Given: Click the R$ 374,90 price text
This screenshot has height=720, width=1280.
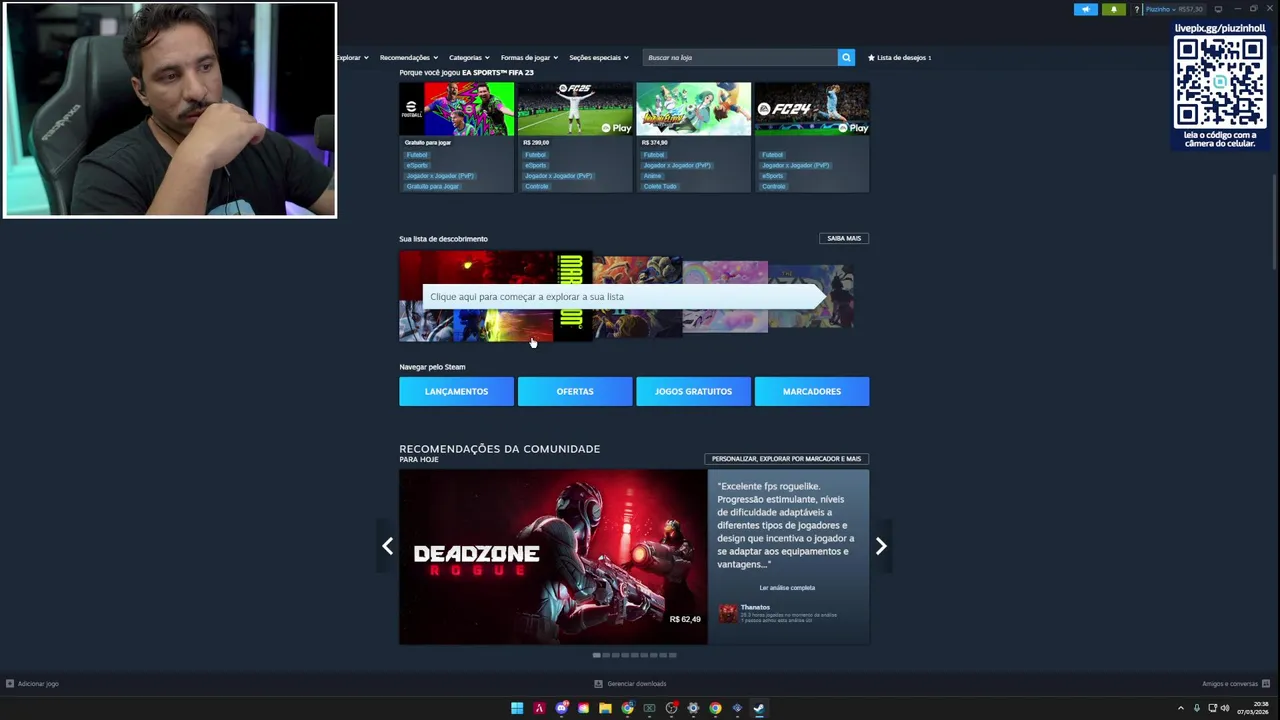Looking at the screenshot, I should (x=655, y=143).
